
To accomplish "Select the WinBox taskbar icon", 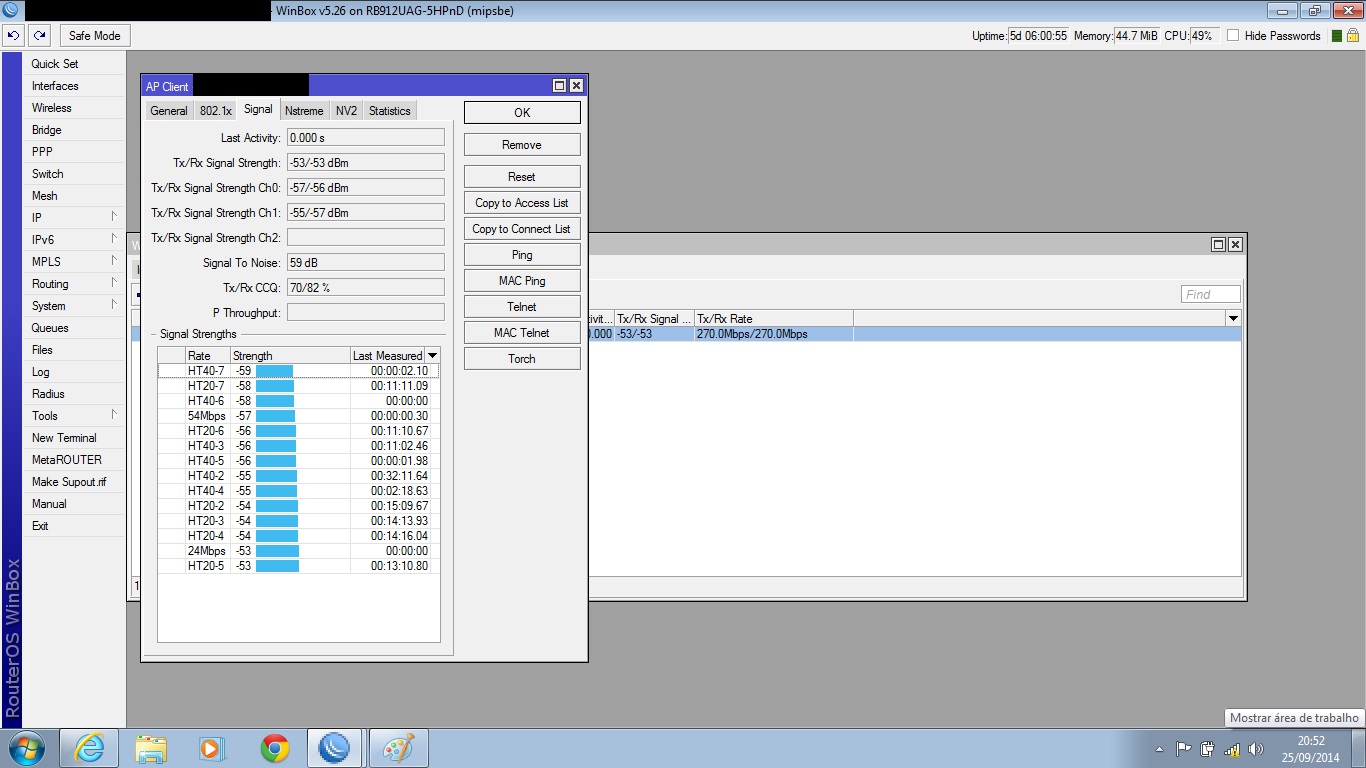I will (x=336, y=748).
